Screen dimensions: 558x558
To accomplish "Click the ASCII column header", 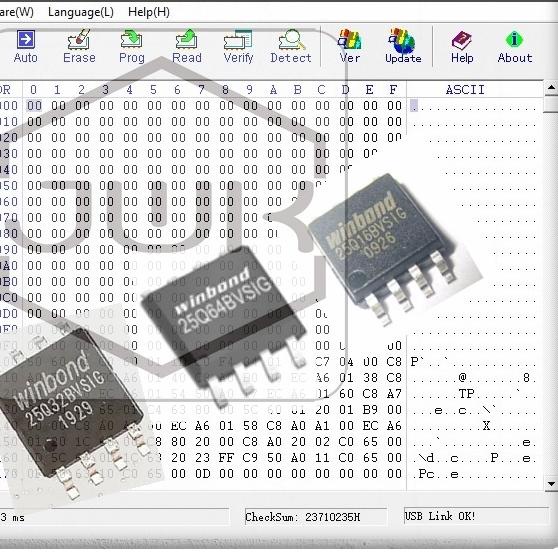I will tap(465, 90).
